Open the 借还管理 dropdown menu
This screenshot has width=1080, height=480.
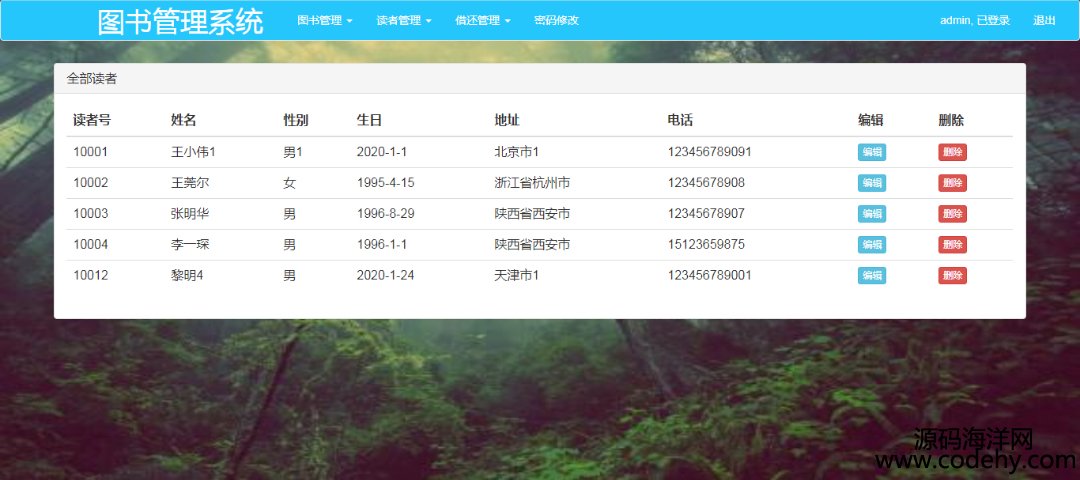(483, 21)
